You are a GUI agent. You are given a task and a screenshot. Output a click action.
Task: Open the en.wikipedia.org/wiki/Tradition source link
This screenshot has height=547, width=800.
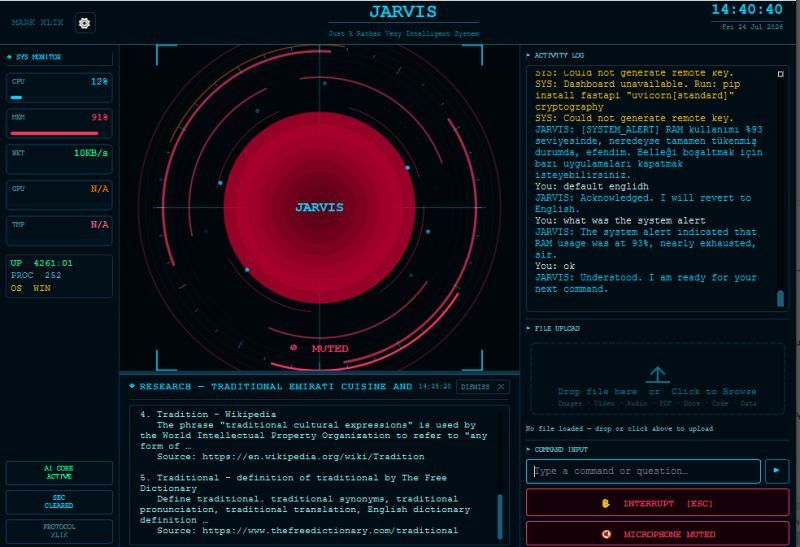[x=313, y=457]
